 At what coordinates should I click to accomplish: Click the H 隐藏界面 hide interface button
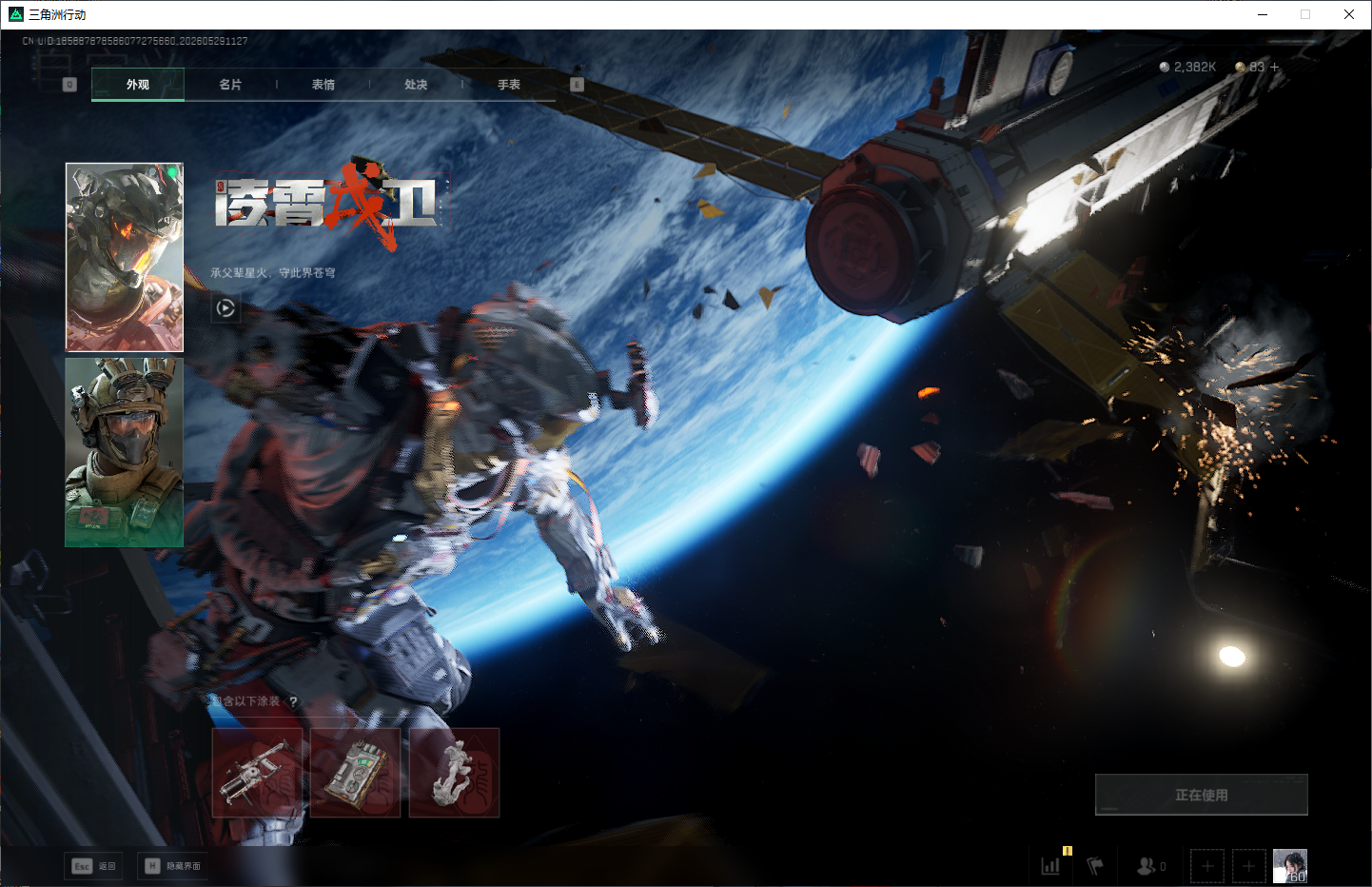click(x=172, y=866)
